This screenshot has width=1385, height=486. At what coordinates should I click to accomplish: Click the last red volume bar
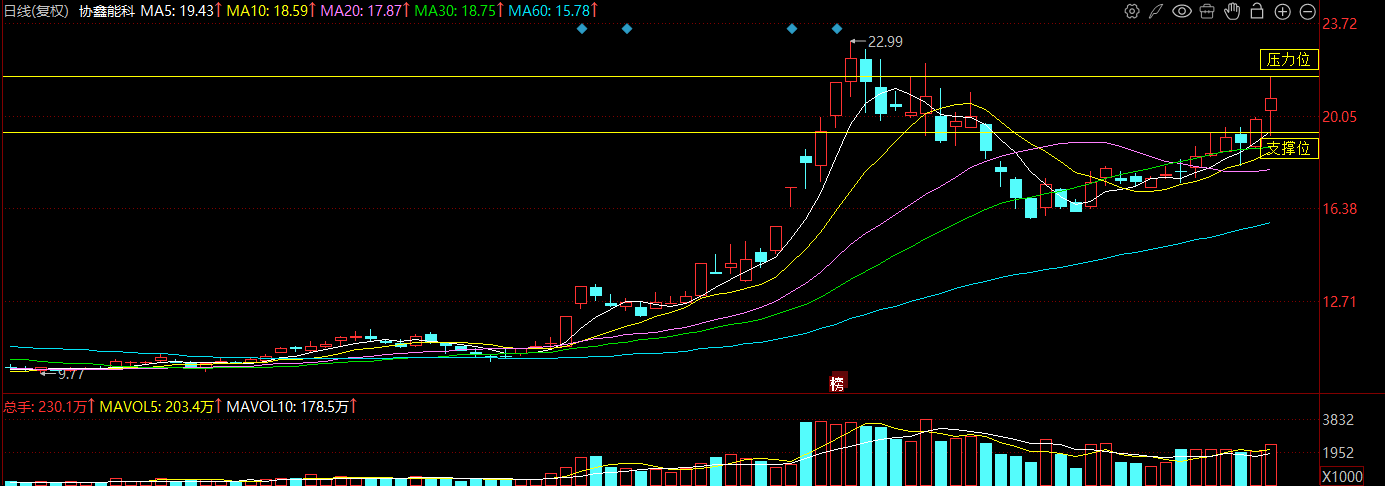pyautogui.click(x=1271, y=465)
